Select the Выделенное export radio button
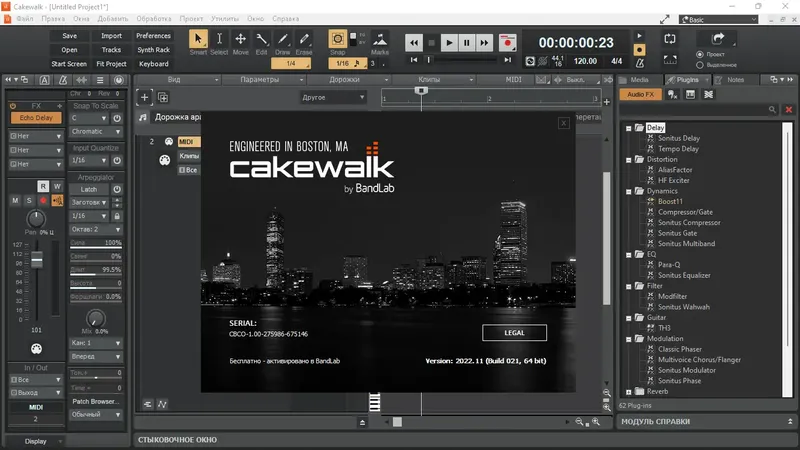The width and height of the screenshot is (800, 450). (699, 65)
